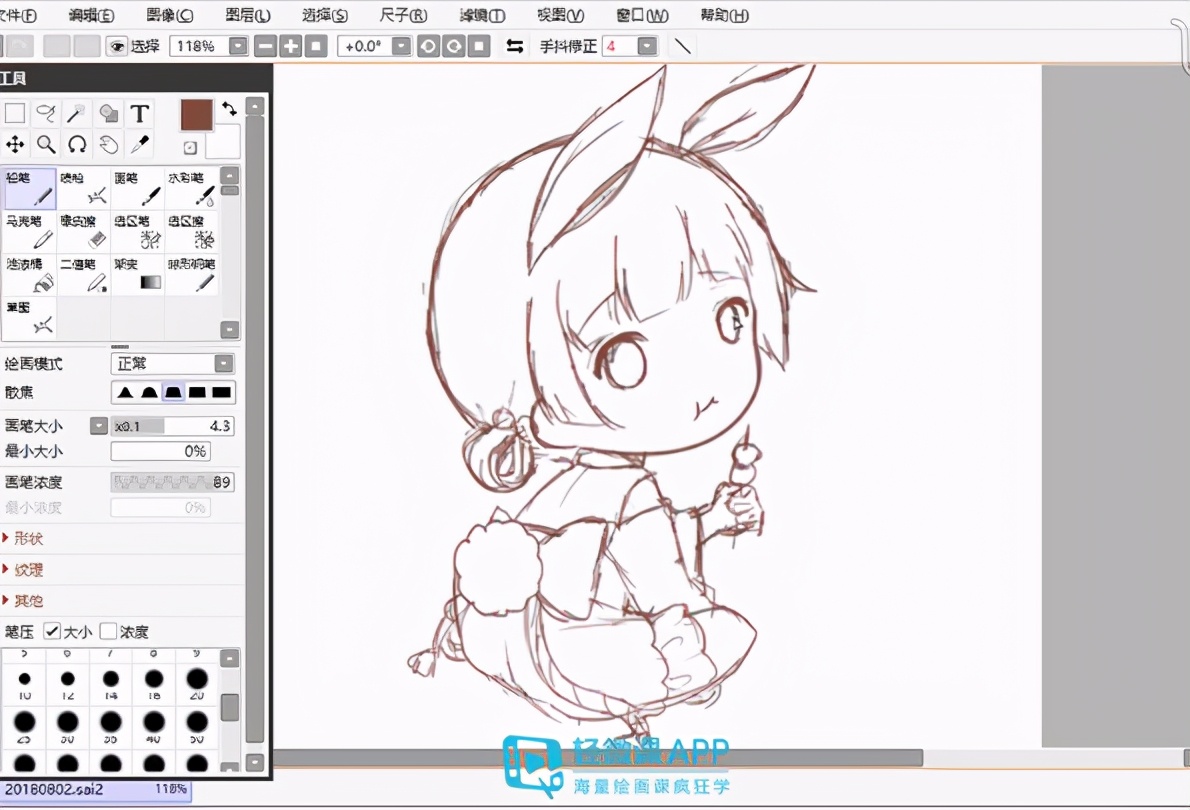Reset canvas zoom with square button

pos(316,46)
